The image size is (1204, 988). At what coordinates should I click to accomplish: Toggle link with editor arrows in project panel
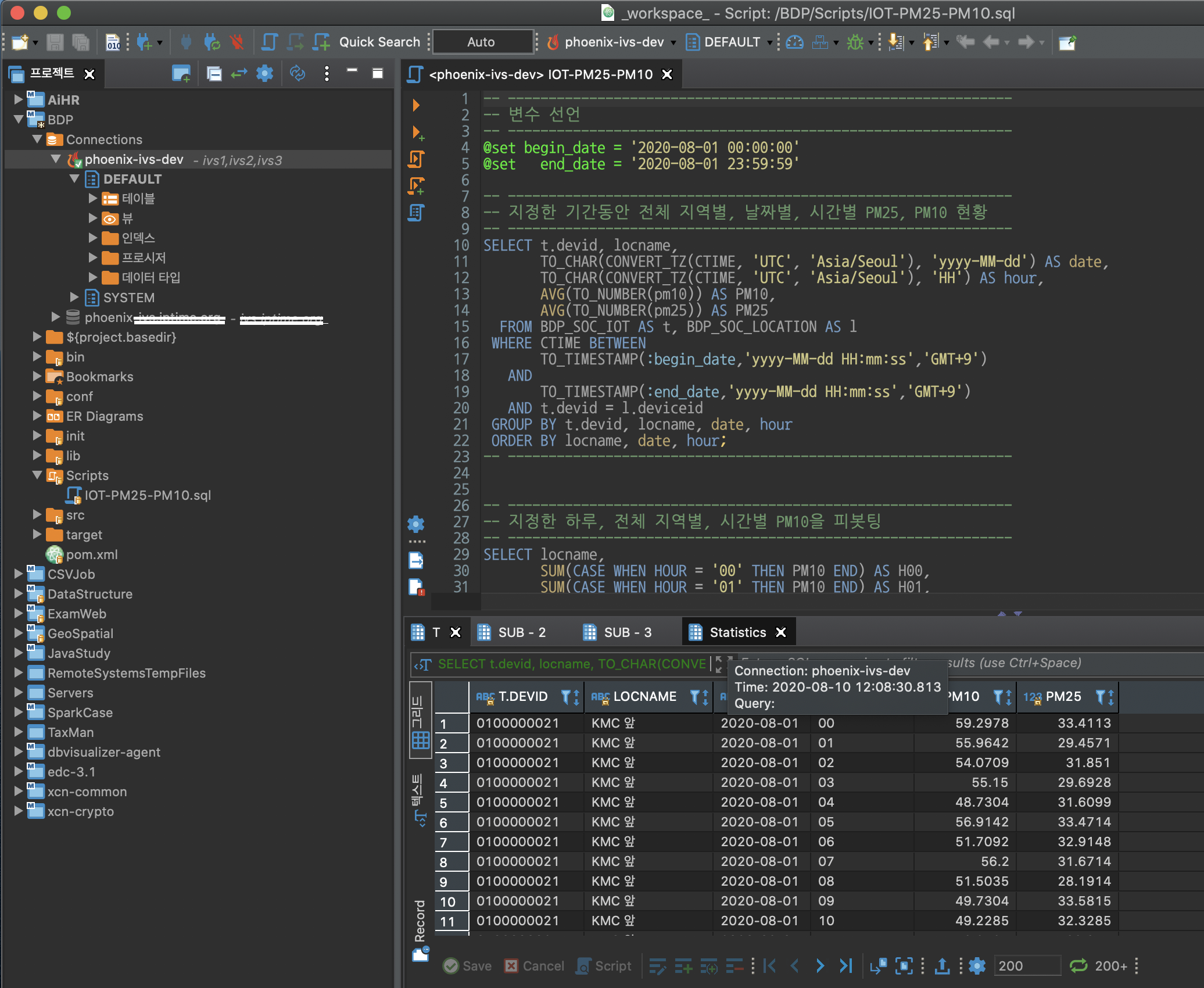click(239, 74)
